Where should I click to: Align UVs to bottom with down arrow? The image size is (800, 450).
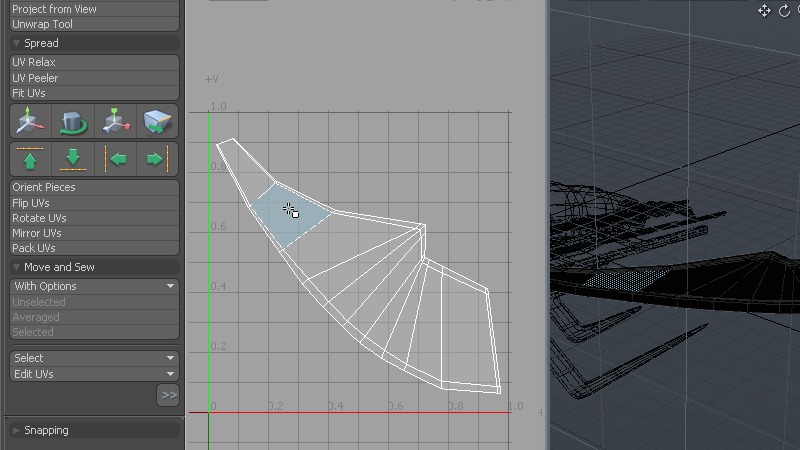coord(73,159)
